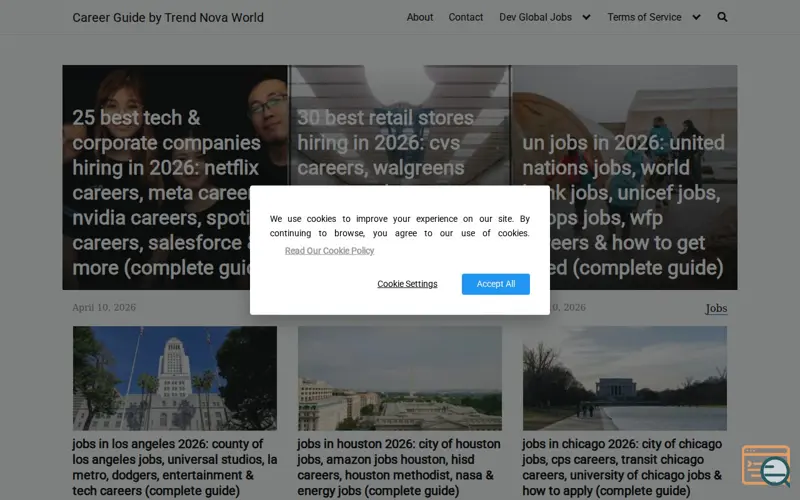Open the Contact menu item
This screenshot has height=500, width=800.
tap(465, 17)
